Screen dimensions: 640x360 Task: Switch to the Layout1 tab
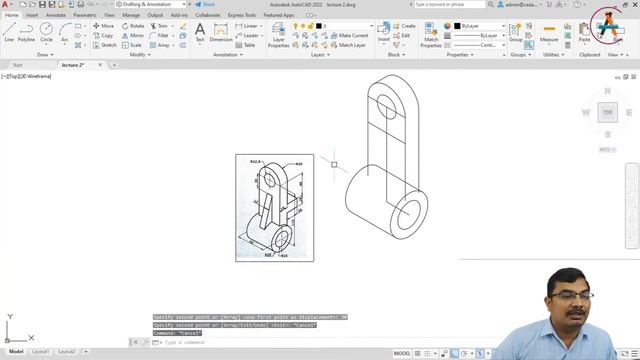40,351
